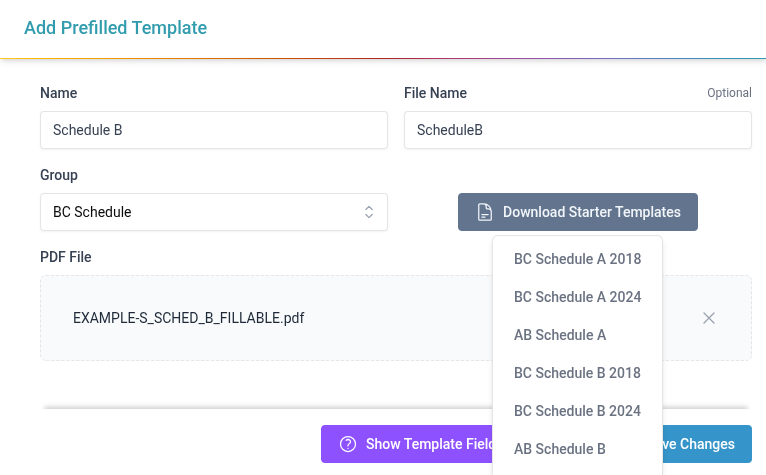766x475 pixels.
Task: Click the question mark icon on Show Template Fields
Action: point(348,444)
